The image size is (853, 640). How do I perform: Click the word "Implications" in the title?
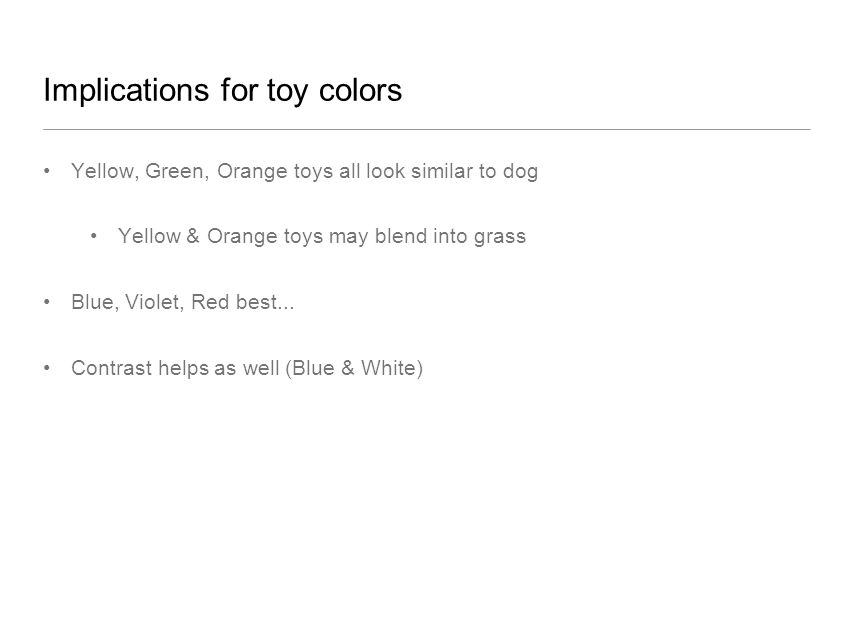126,90
